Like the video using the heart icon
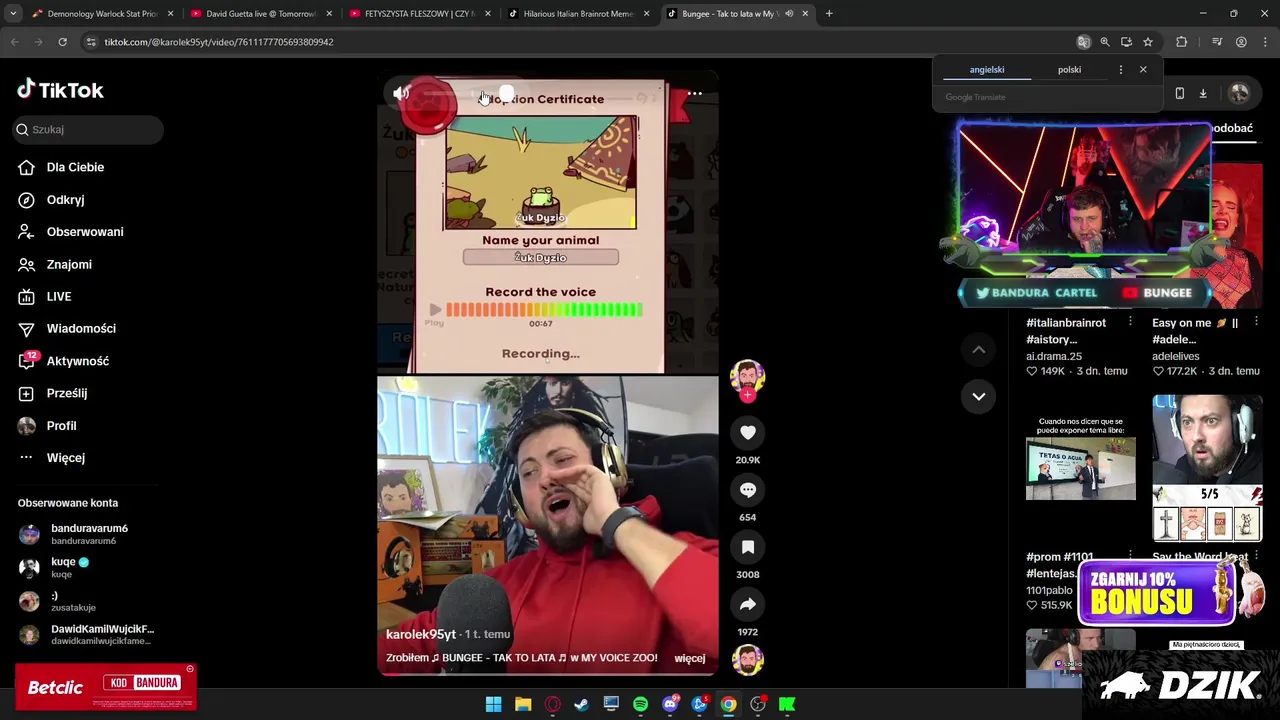1280x720 pixels. click(x=748, y=432)
